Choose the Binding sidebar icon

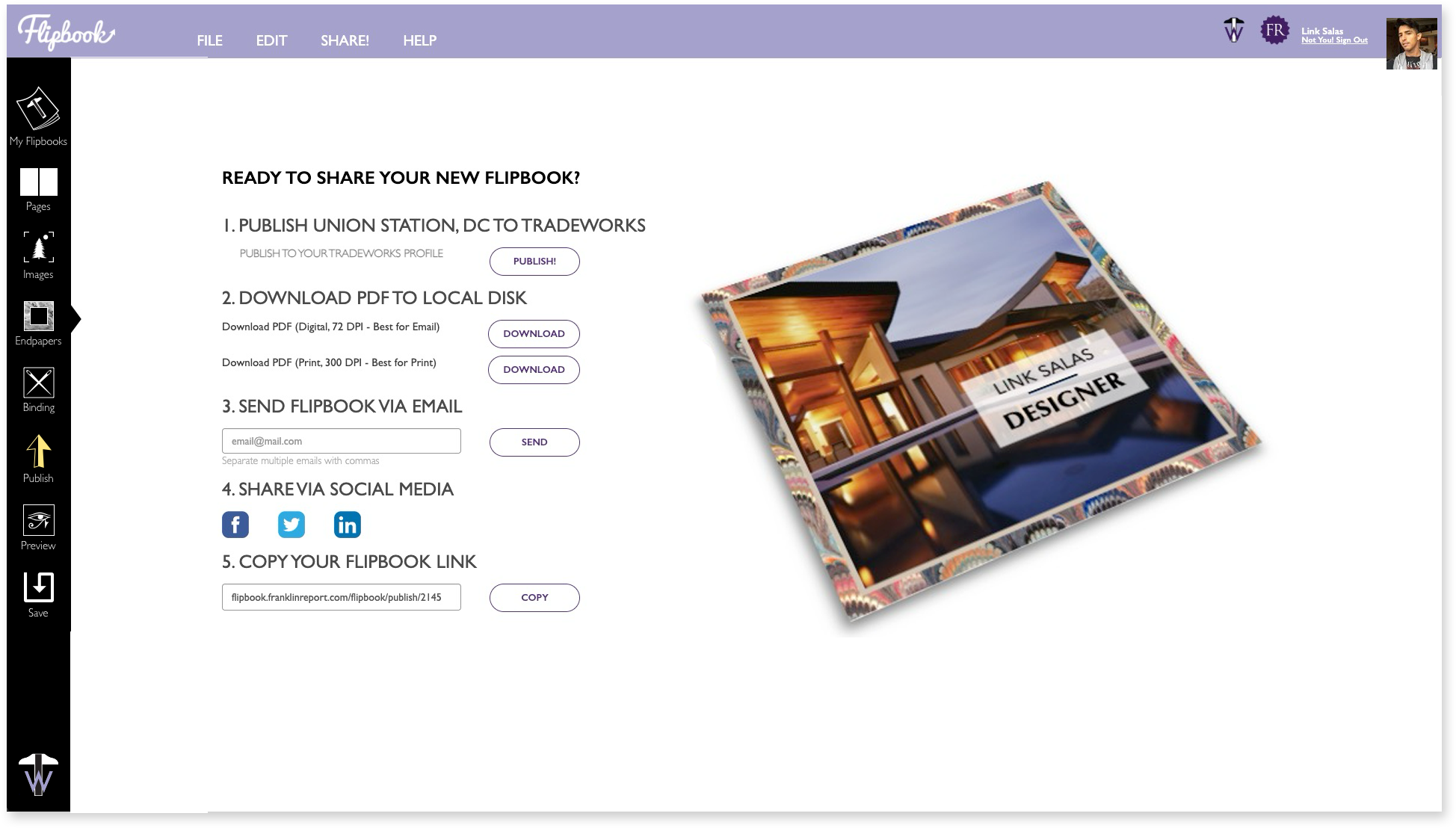[x=38, y=383]
